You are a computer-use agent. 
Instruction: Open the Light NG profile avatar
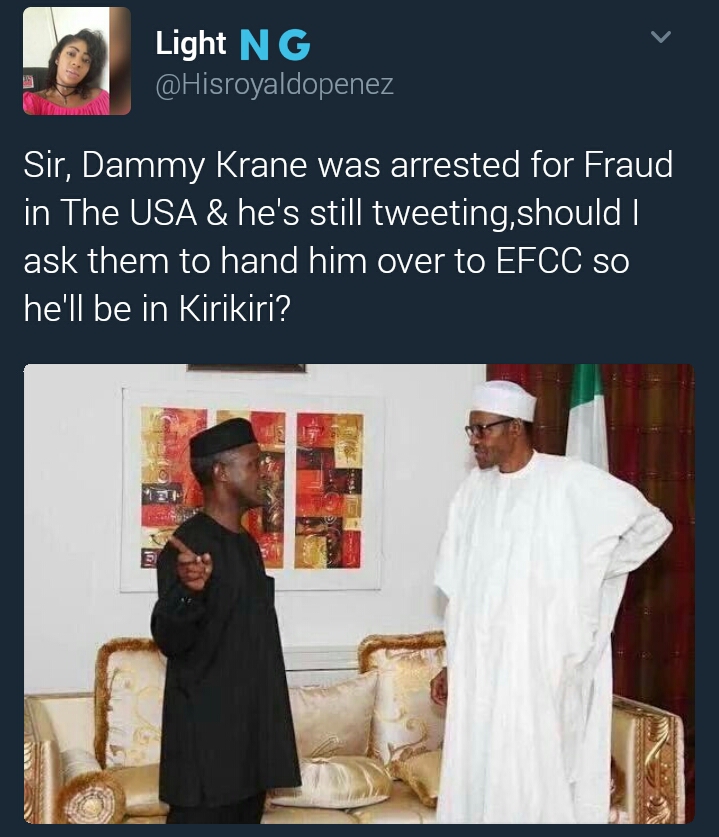click(x=77, y=61)
